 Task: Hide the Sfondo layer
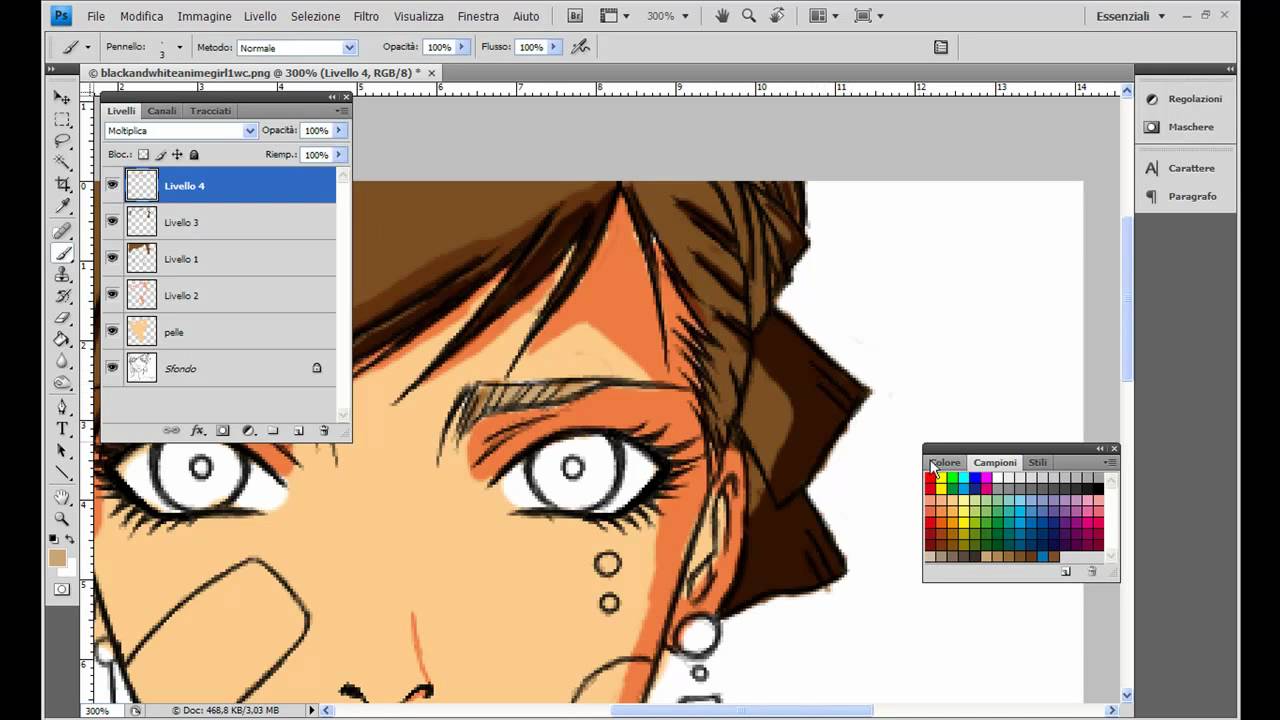point(112,368)
